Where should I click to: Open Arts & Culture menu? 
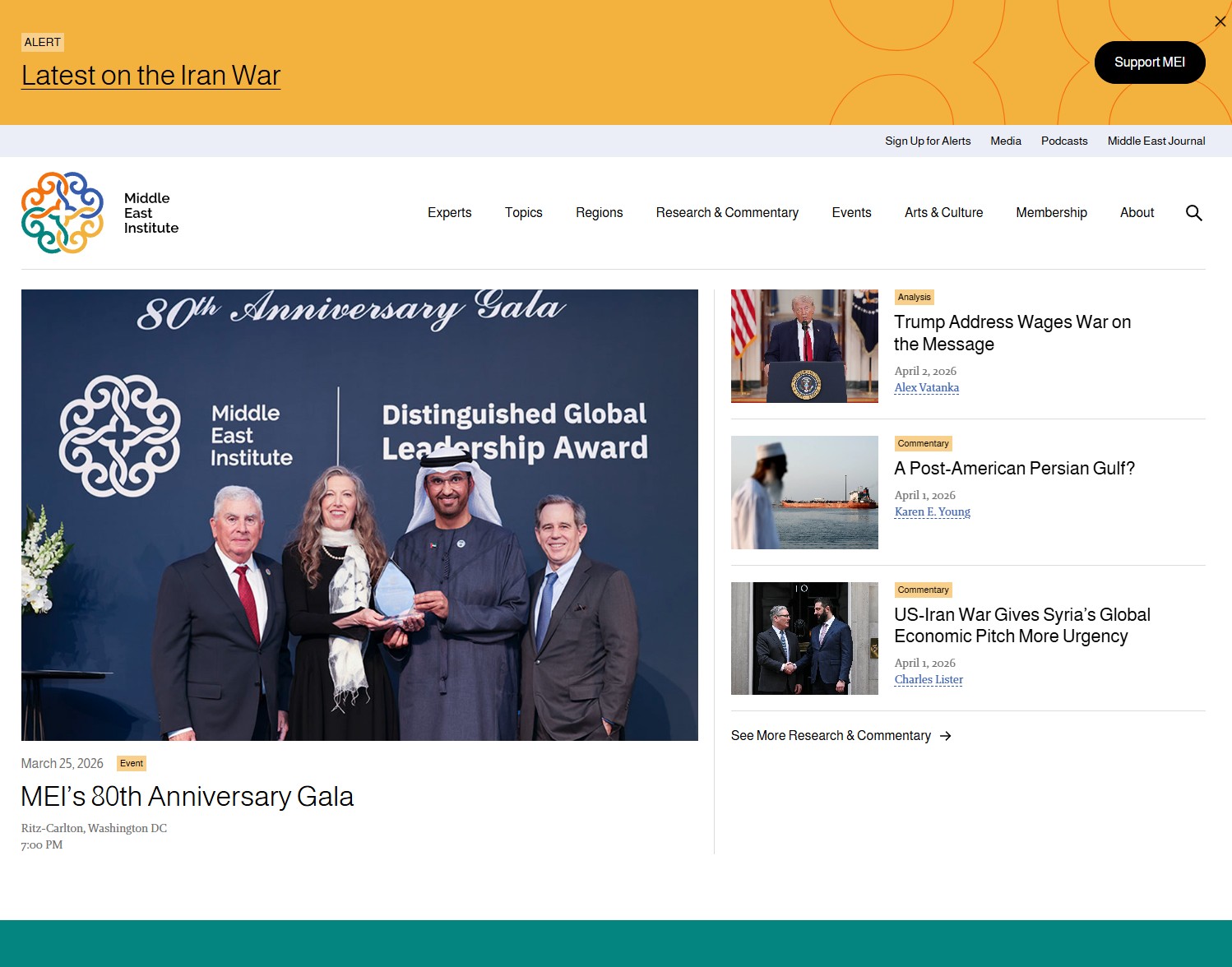(943, 213)
